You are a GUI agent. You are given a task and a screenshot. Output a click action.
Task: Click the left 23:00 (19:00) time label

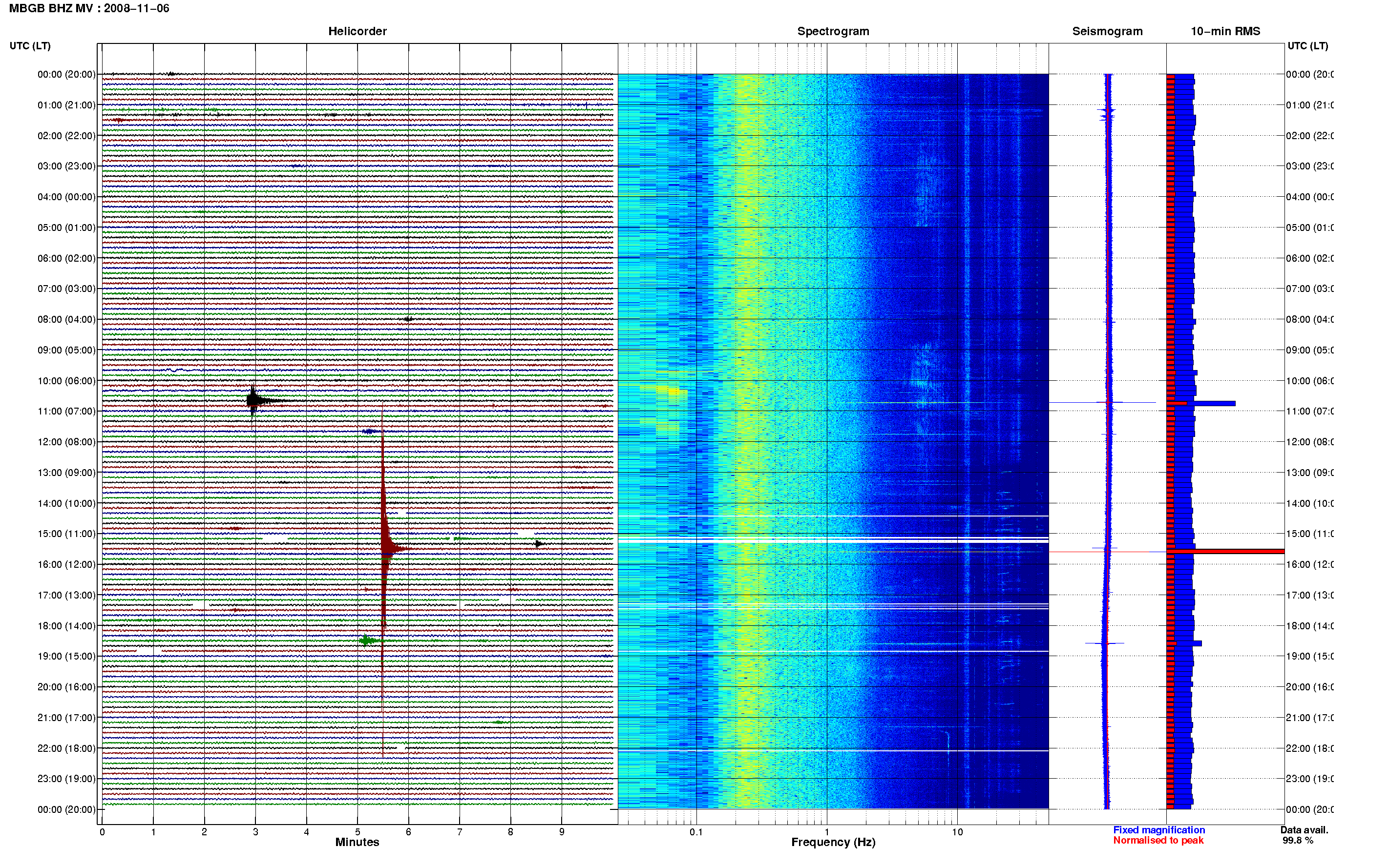[x=66, y=779]
